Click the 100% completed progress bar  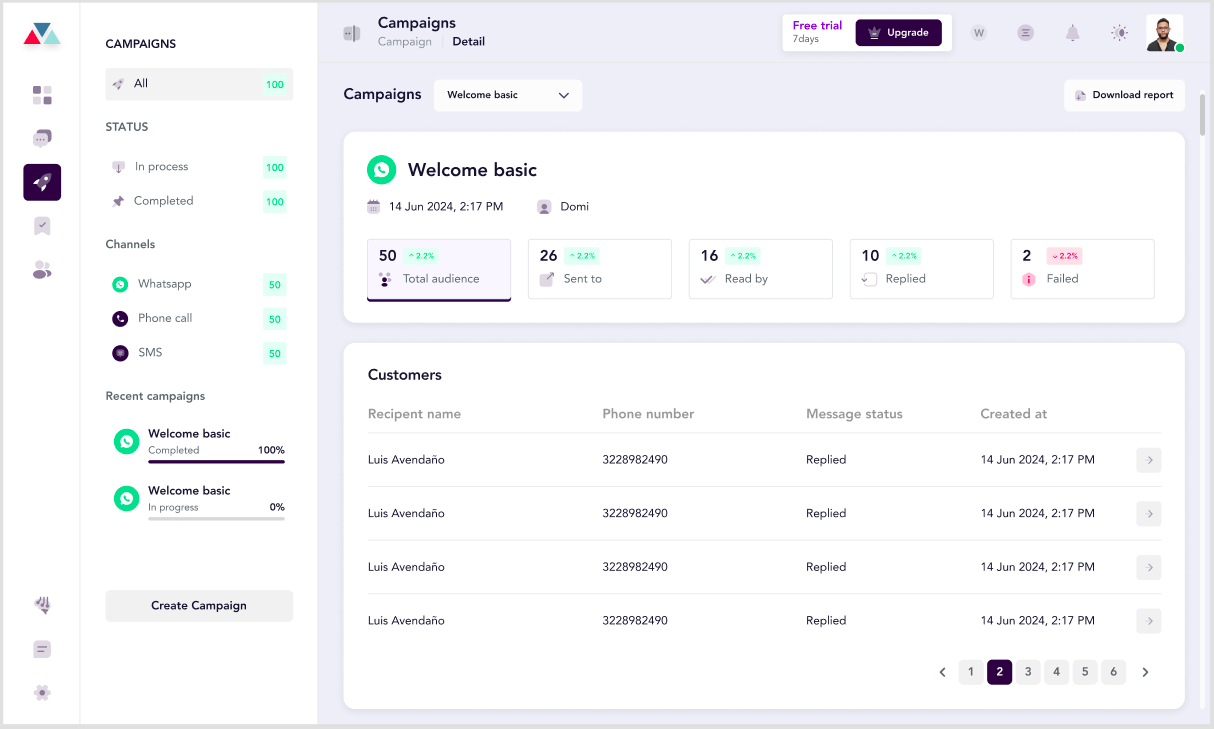click(x=216, y=462)
